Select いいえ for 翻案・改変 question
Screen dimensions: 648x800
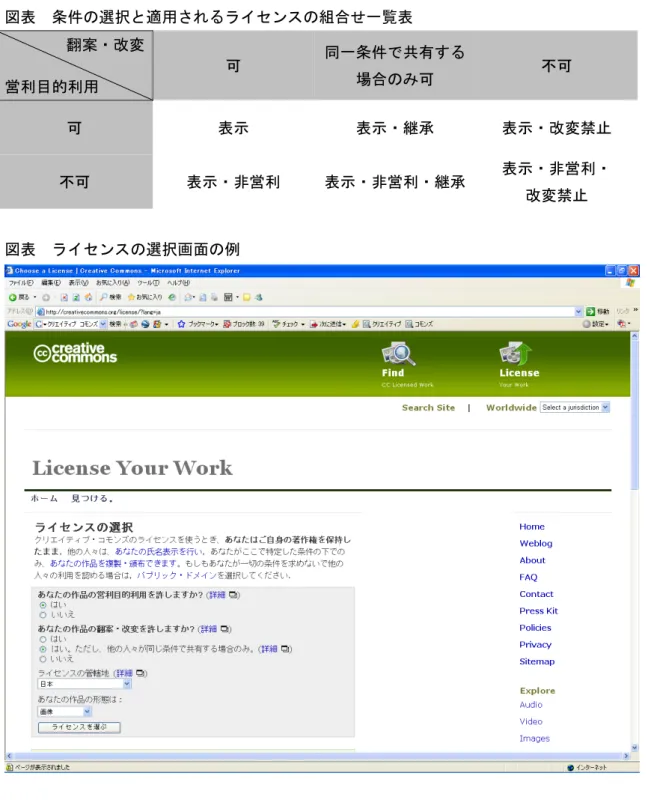[x=43, y=659]
